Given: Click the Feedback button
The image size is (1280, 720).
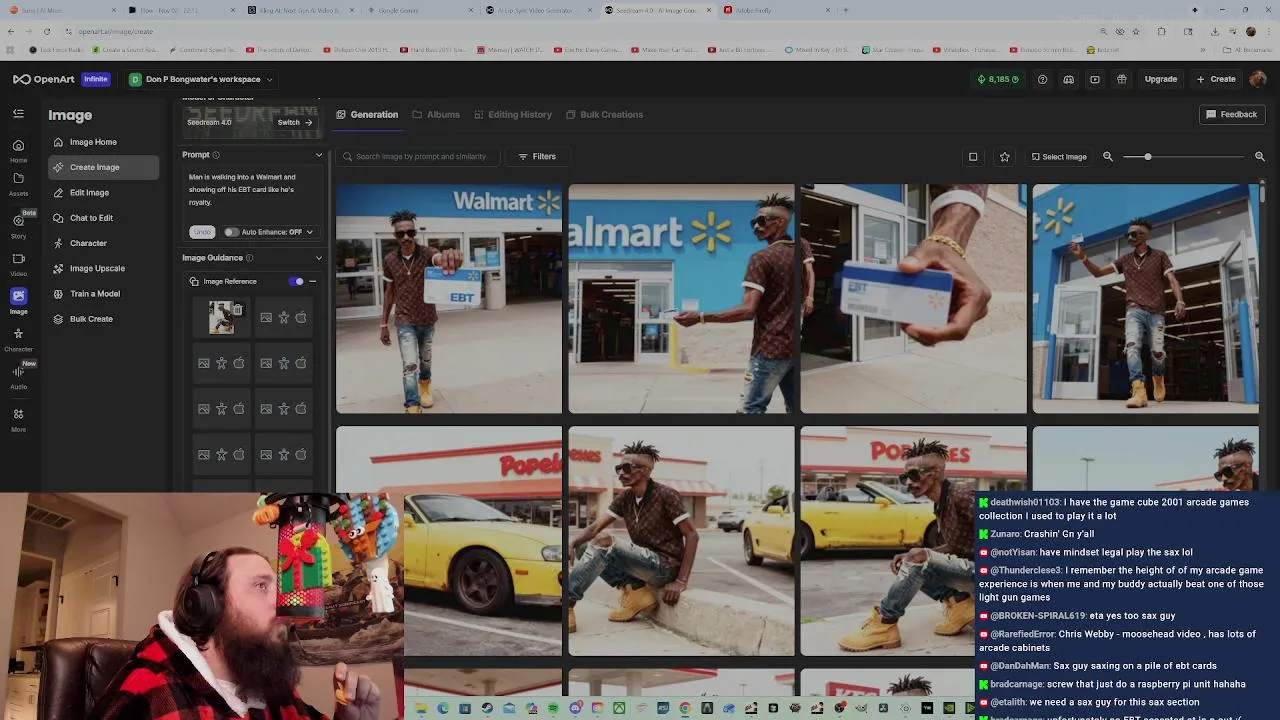Looking at the screenshot, I should 1232,114.
